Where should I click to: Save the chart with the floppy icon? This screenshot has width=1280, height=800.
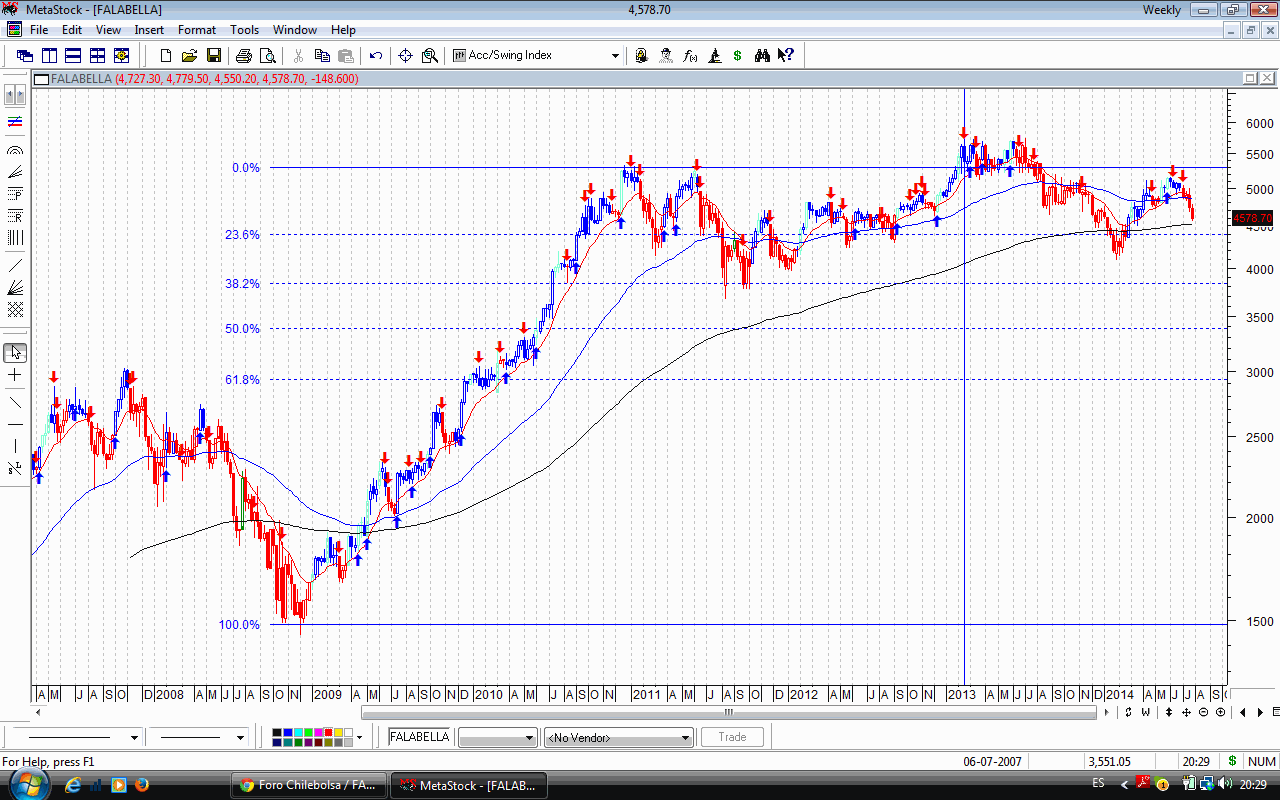(x=213, y=55)
